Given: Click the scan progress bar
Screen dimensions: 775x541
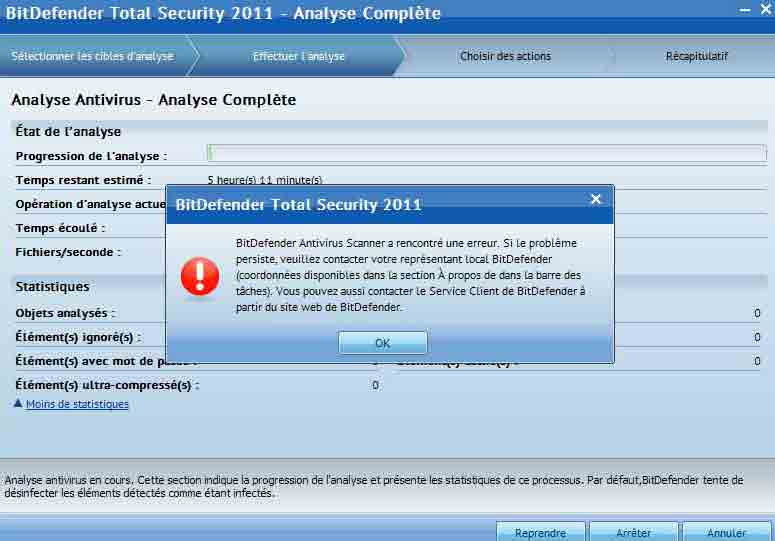Looking at the screenshot, I should [x=487, y=153].
